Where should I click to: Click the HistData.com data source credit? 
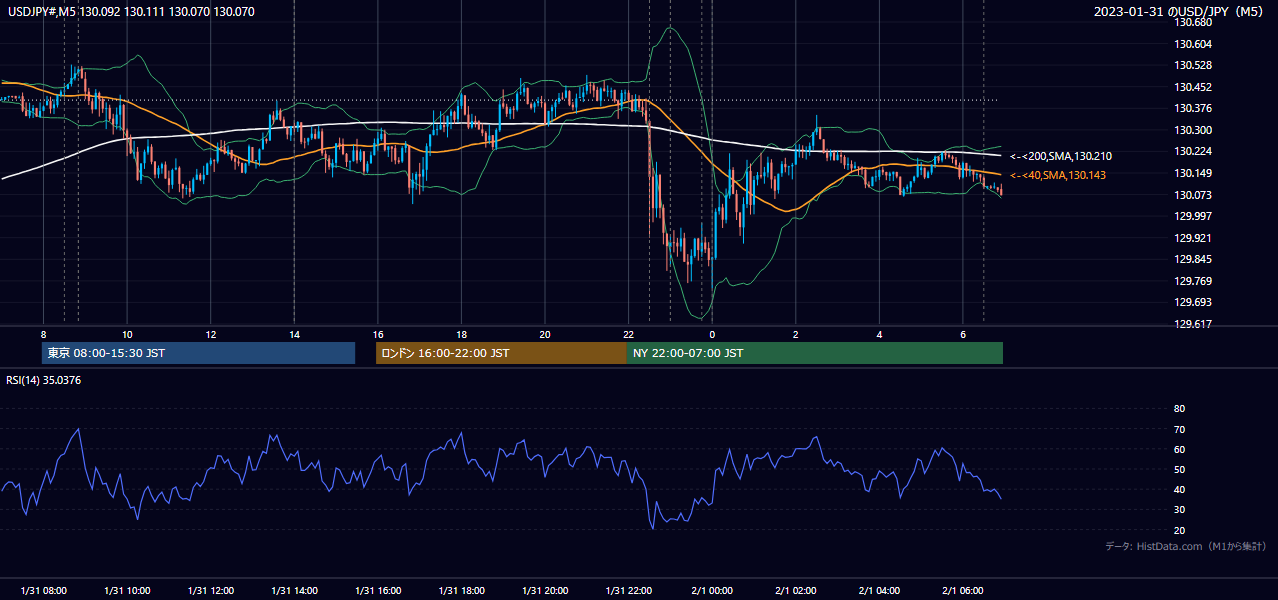coord(1186,546)
